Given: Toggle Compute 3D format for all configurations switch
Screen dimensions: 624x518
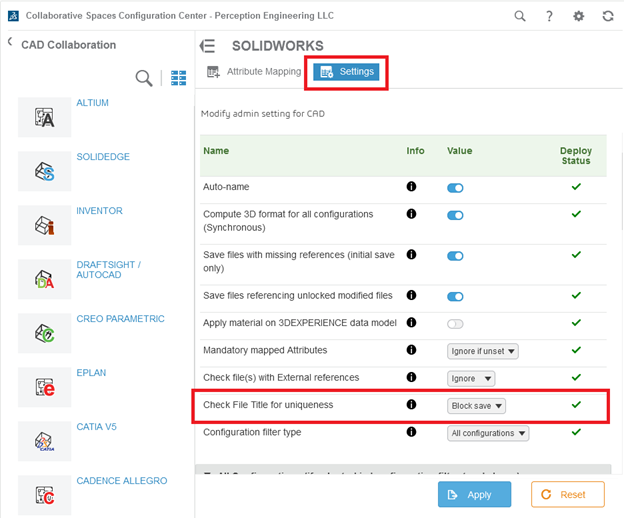Looking at the screenshot, I should pyautogui.click(x=455, y=215).
